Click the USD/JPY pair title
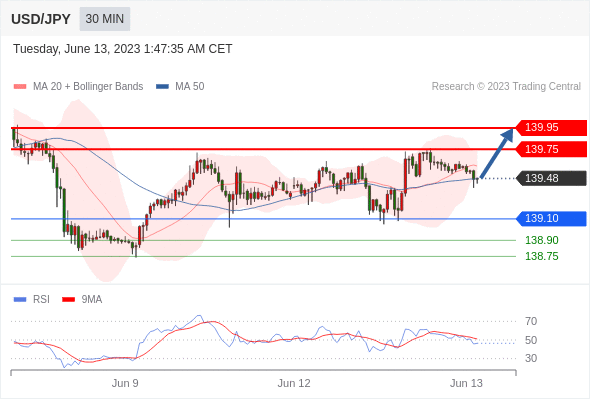590x400 pixels. (41, 19)
